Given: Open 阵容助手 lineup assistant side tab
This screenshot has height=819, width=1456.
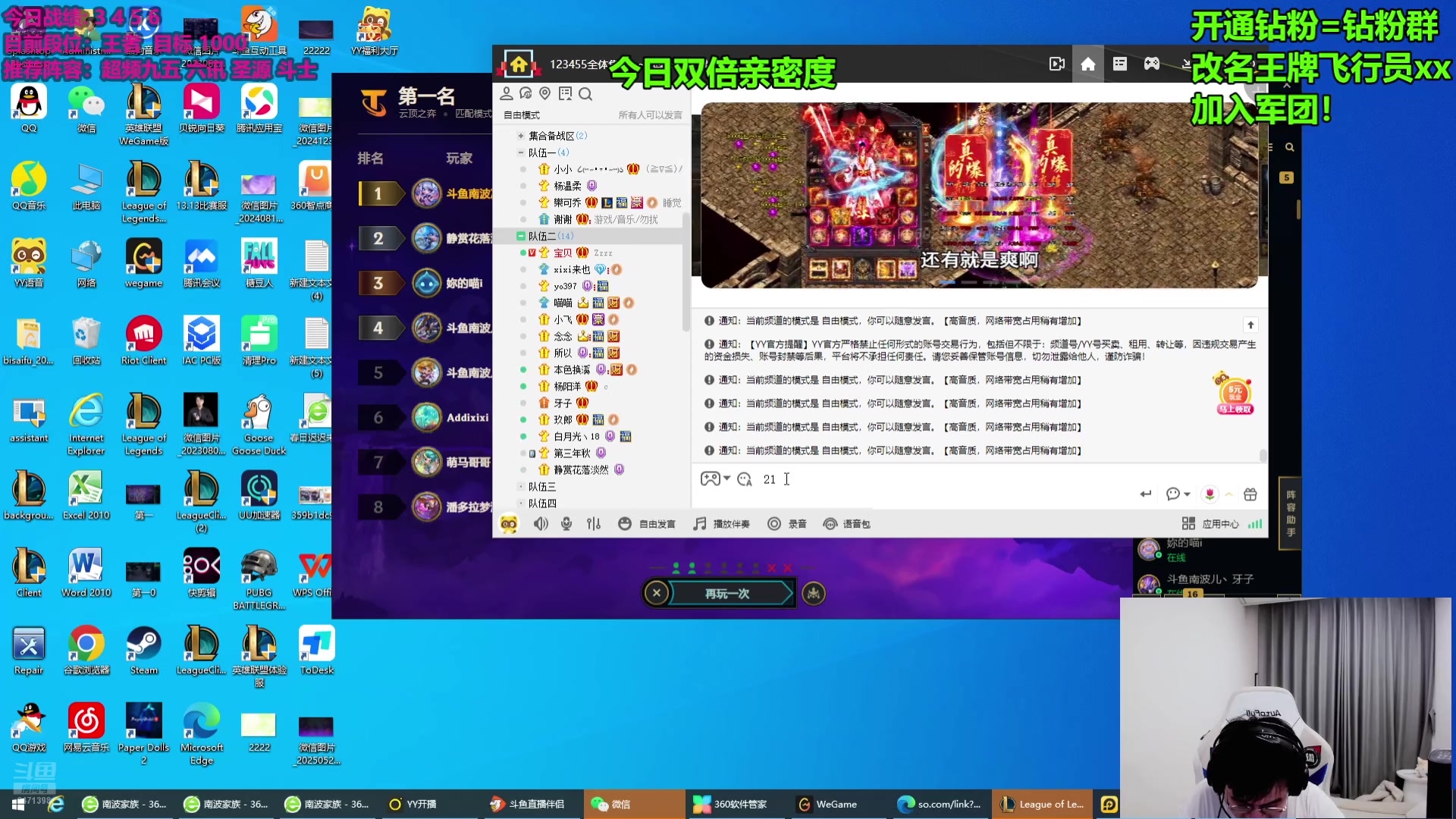Looking at the screenshot, I should (1291, 513).
